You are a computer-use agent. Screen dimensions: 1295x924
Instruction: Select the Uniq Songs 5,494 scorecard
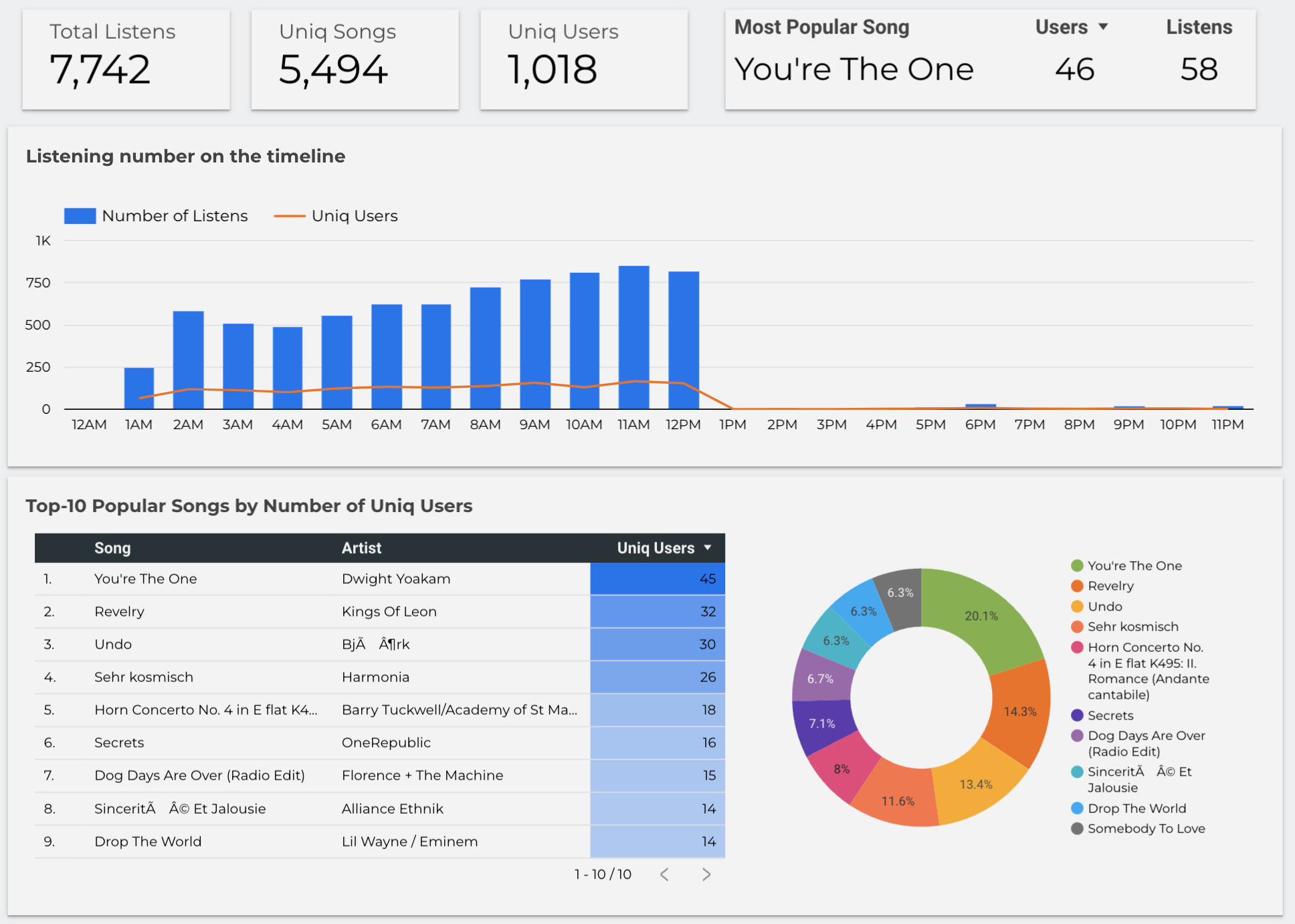pos(355,60)
